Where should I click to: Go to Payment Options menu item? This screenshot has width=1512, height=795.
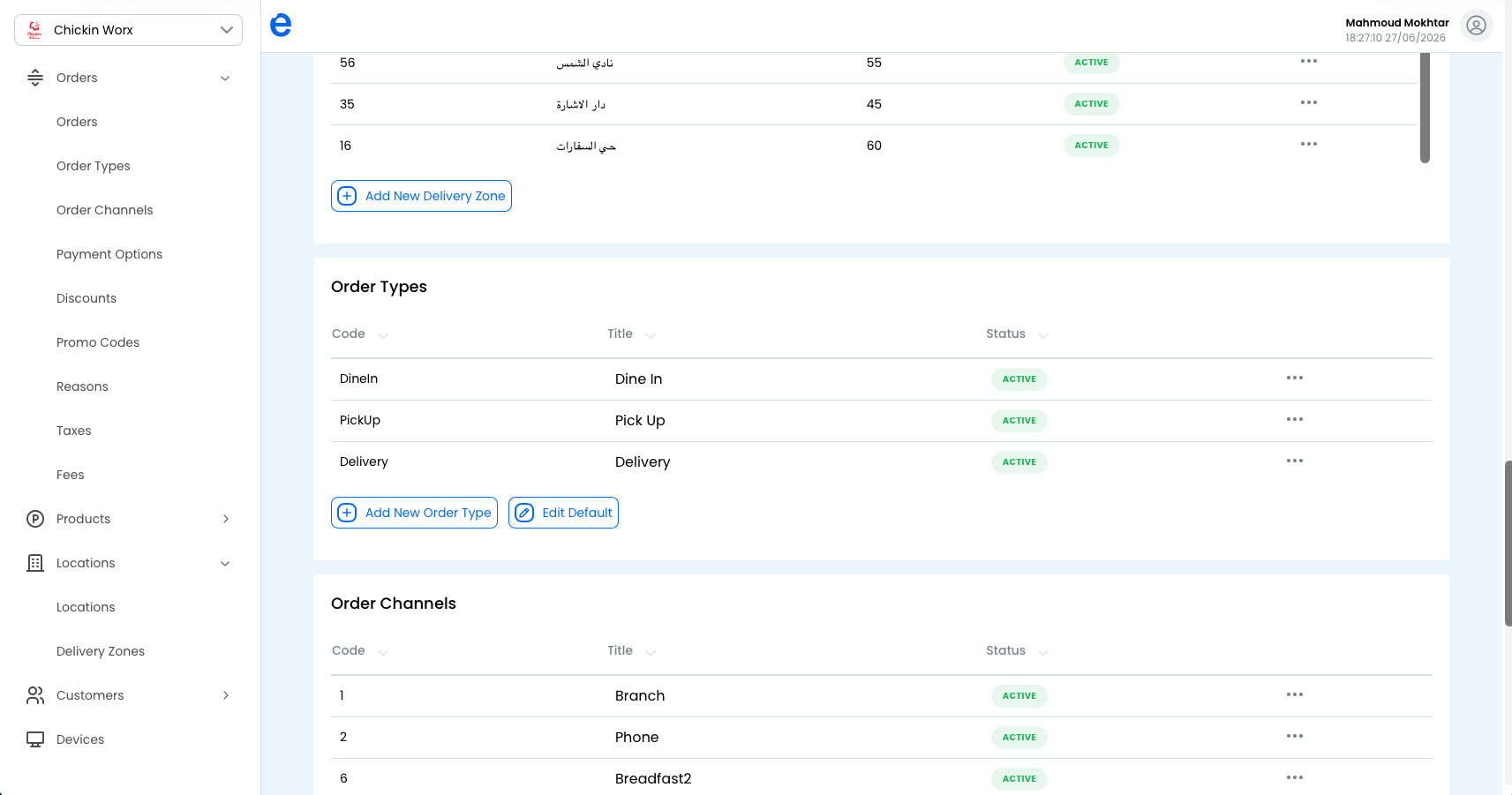109,254
